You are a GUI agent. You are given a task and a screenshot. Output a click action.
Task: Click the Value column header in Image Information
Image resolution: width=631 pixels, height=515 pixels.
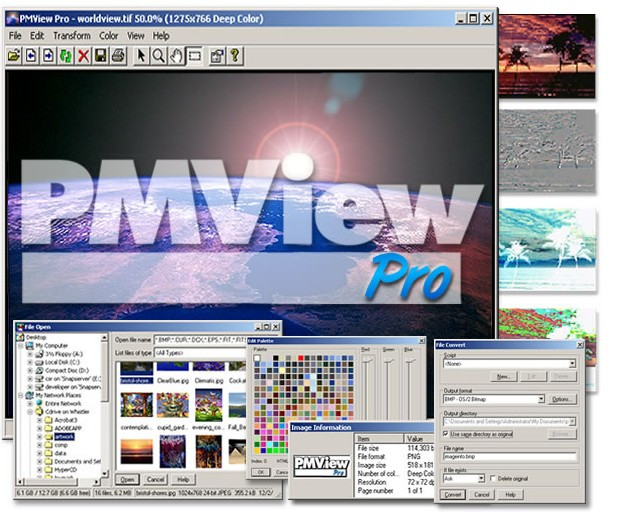tap(419, 439)
